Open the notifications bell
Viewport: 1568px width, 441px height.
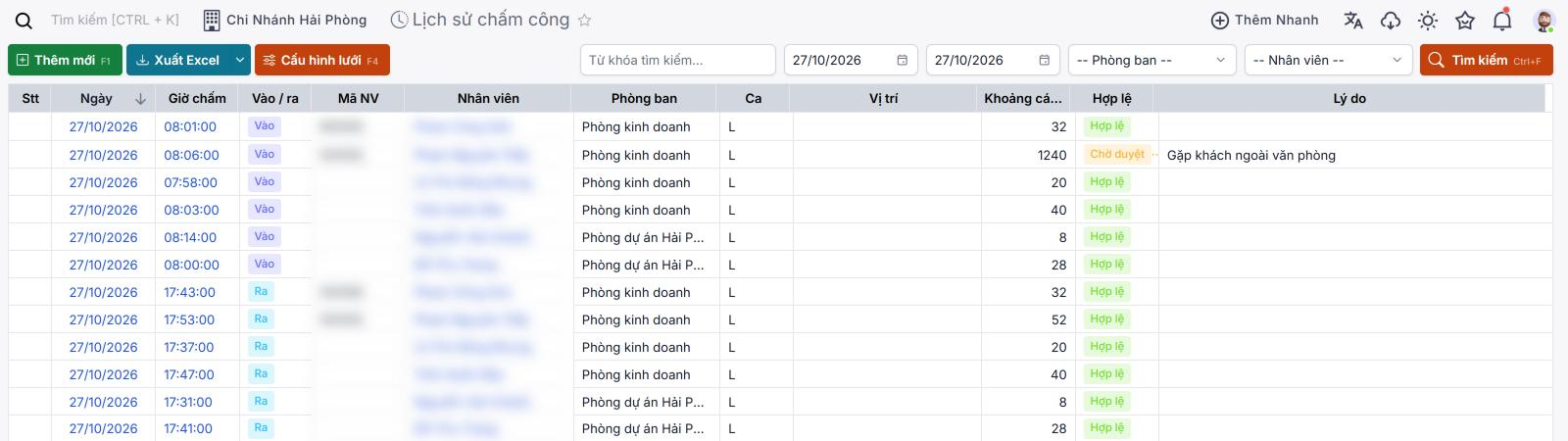coord(1502,20)
